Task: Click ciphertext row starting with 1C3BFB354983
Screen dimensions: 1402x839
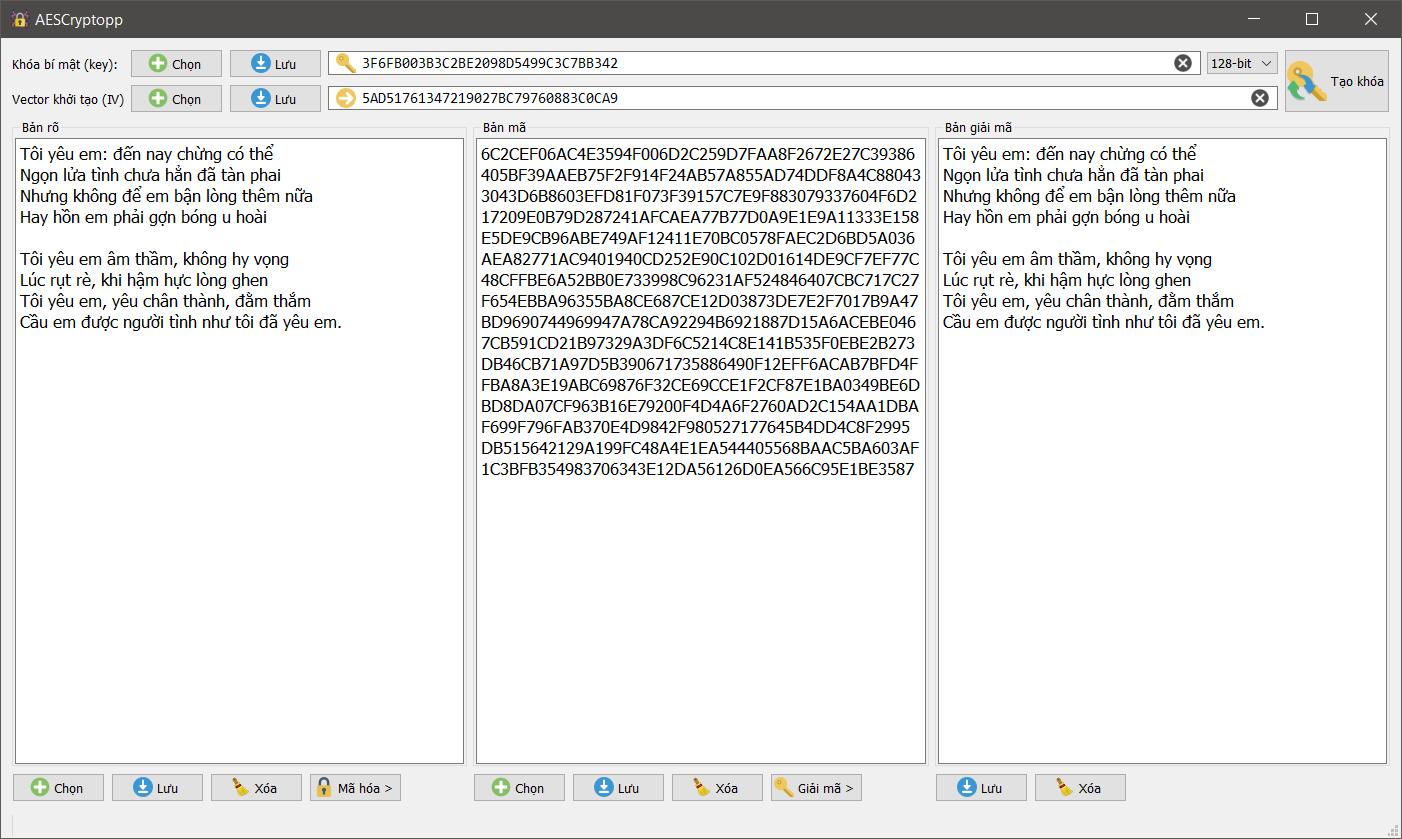Action: pyautogui.click(x=698, y=469)
